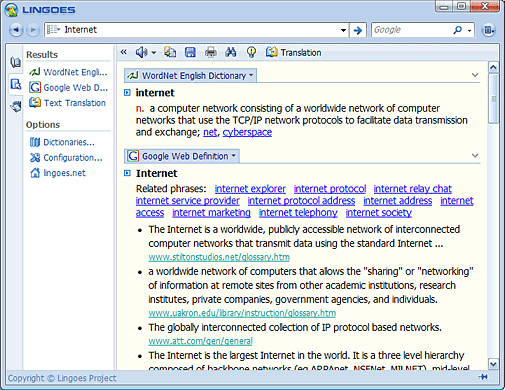This screenshot has width=505, height=390.
Task: Open the main menu icon at top right
Action: 488,30
